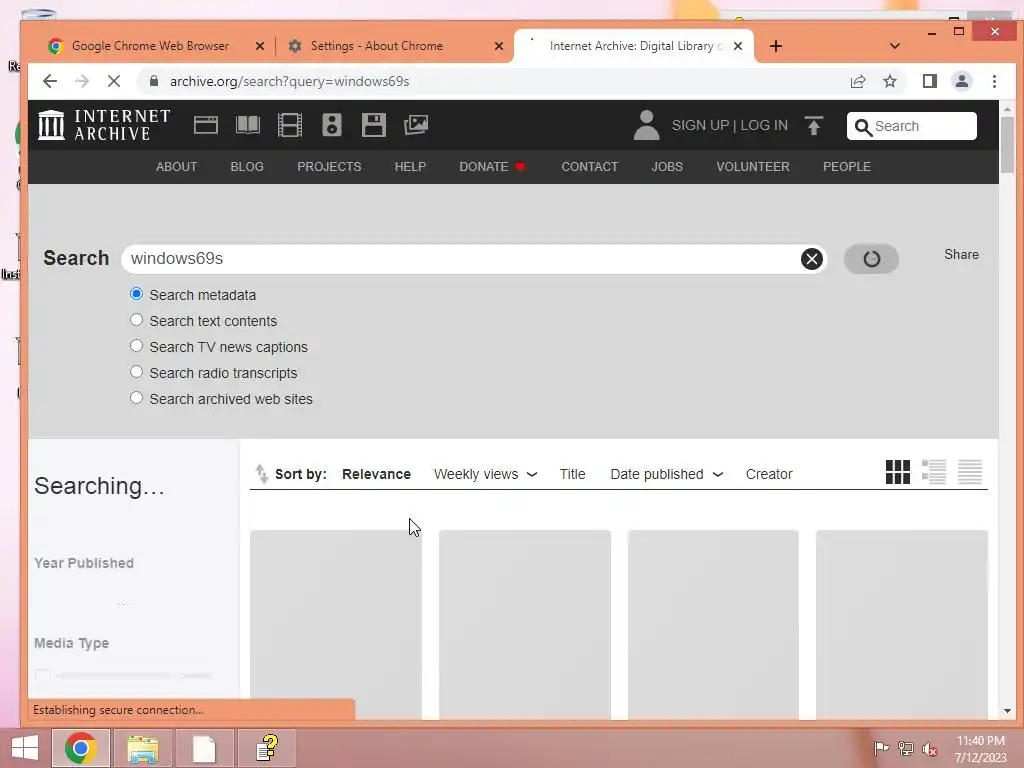1024x768 pixels.
Task: Click the Chrome address bar URL
Action: (289, 81)
